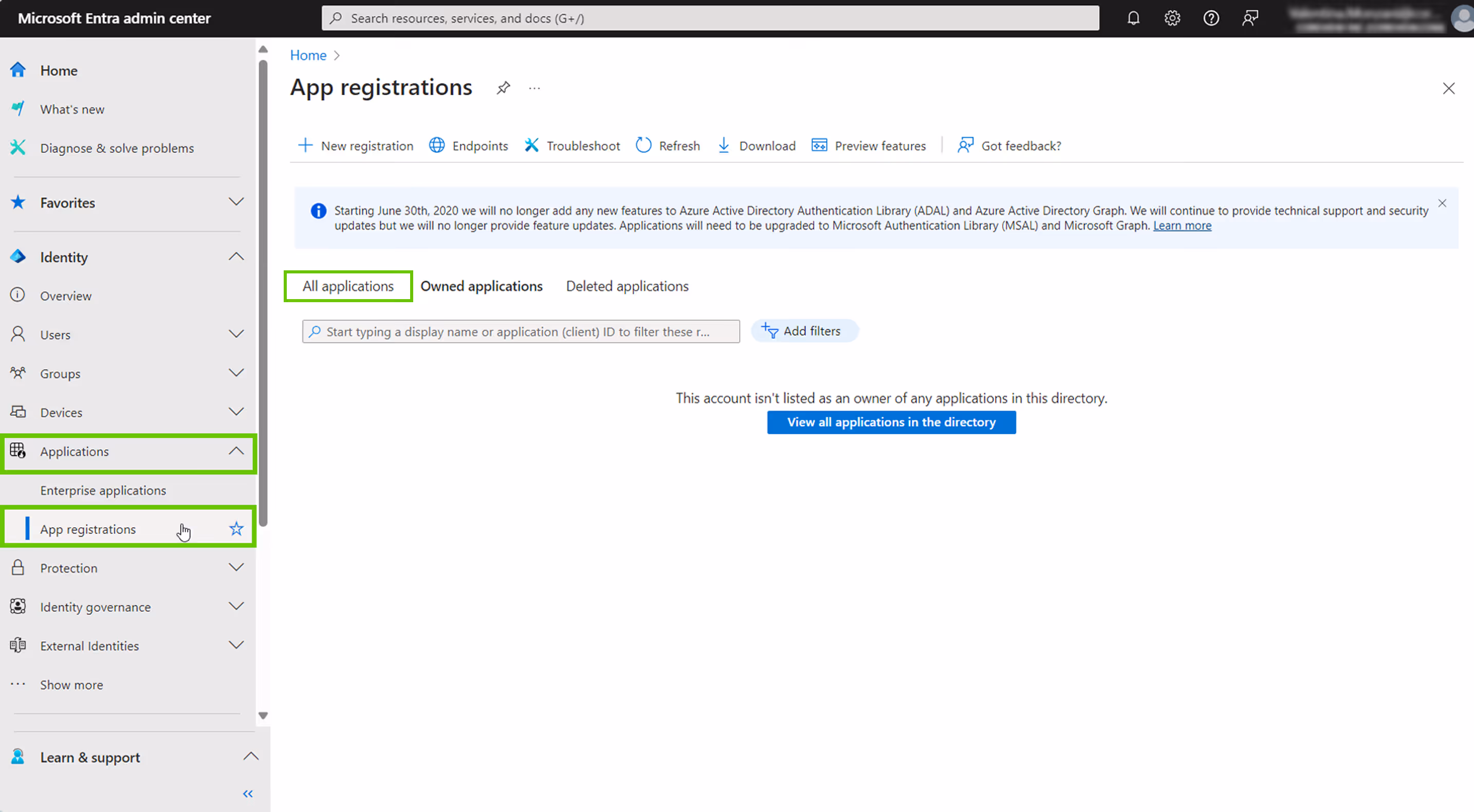Expand the Protection section
1474x812 pixels.
point(236,567)
